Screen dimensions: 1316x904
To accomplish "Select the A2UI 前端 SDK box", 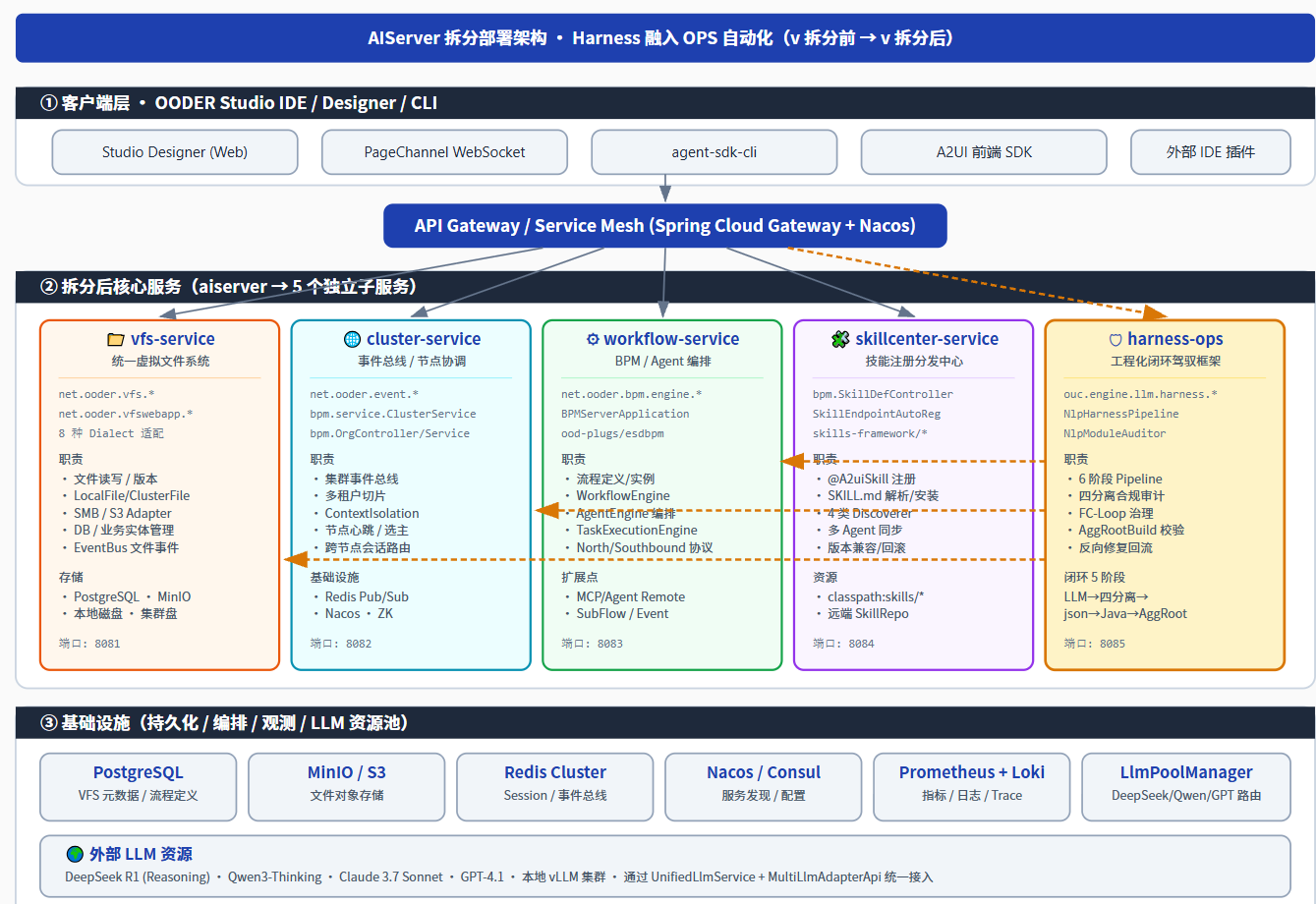I will (x=984, y=152).
